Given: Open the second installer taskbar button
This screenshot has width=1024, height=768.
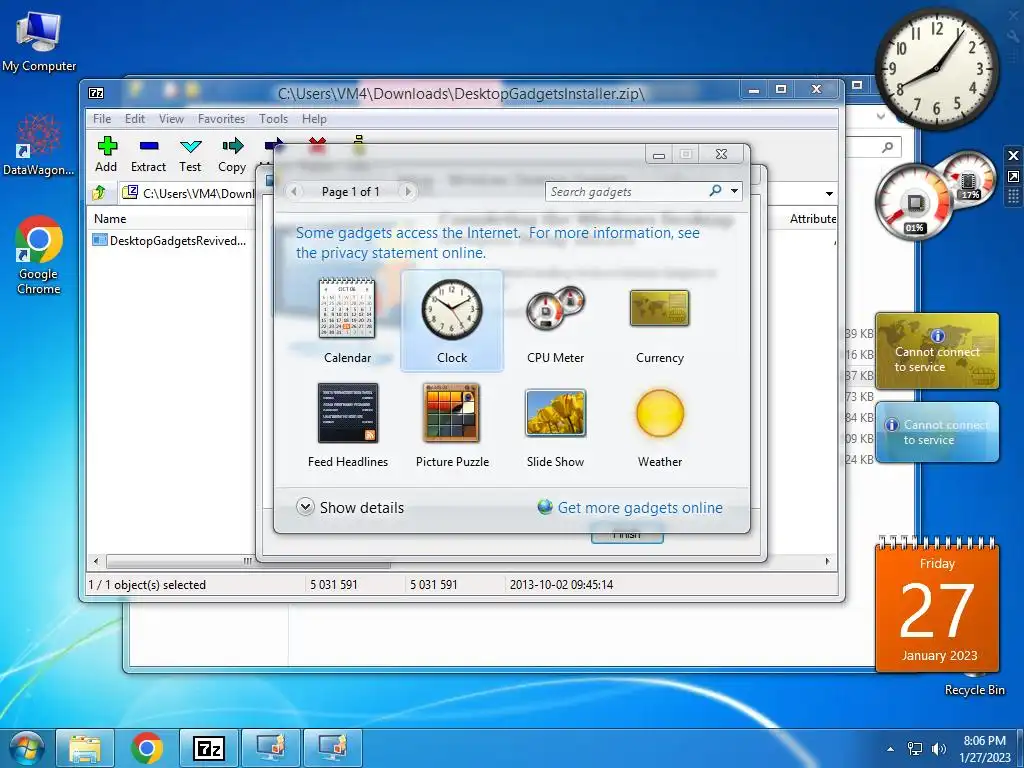Looking at the screenshot, I should click(332, 748).
